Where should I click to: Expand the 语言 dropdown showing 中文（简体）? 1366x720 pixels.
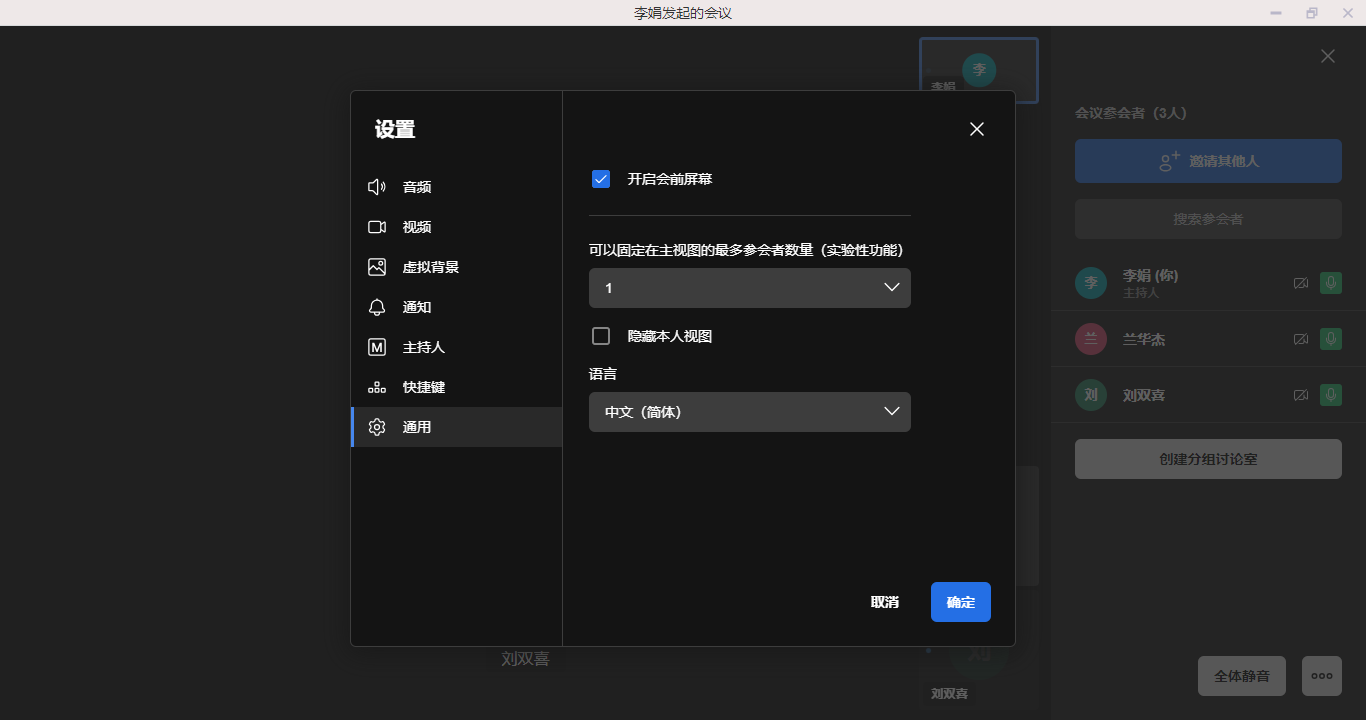click(749, 412)
